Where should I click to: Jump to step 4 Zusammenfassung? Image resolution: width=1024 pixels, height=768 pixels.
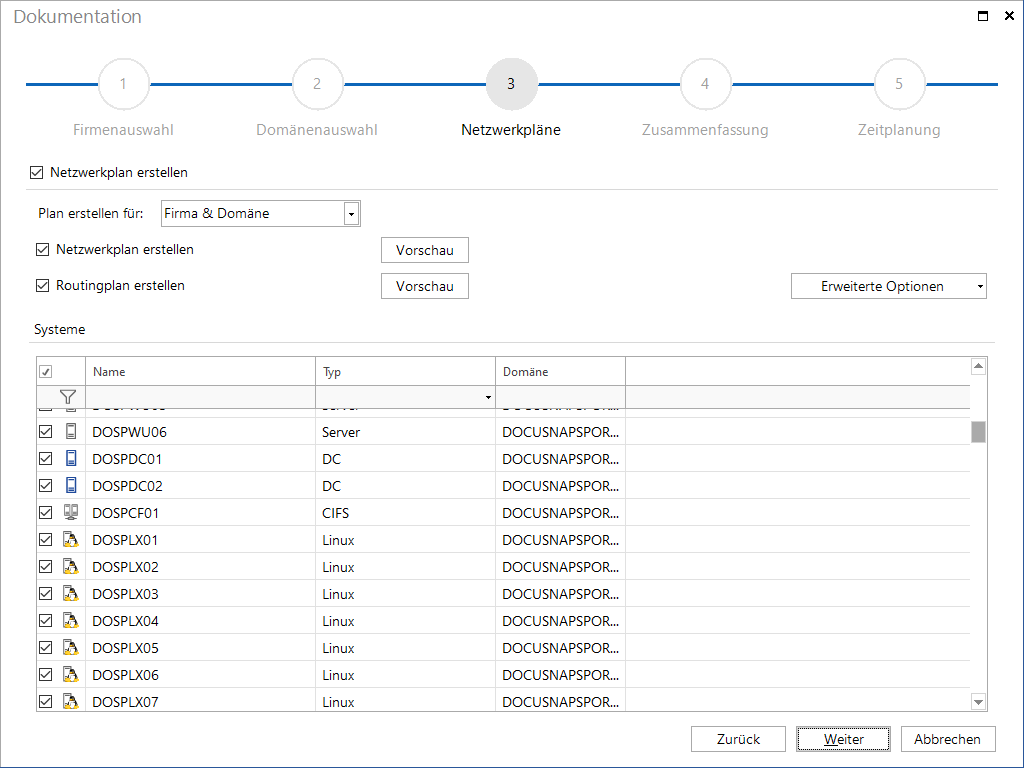click(705, 84)
